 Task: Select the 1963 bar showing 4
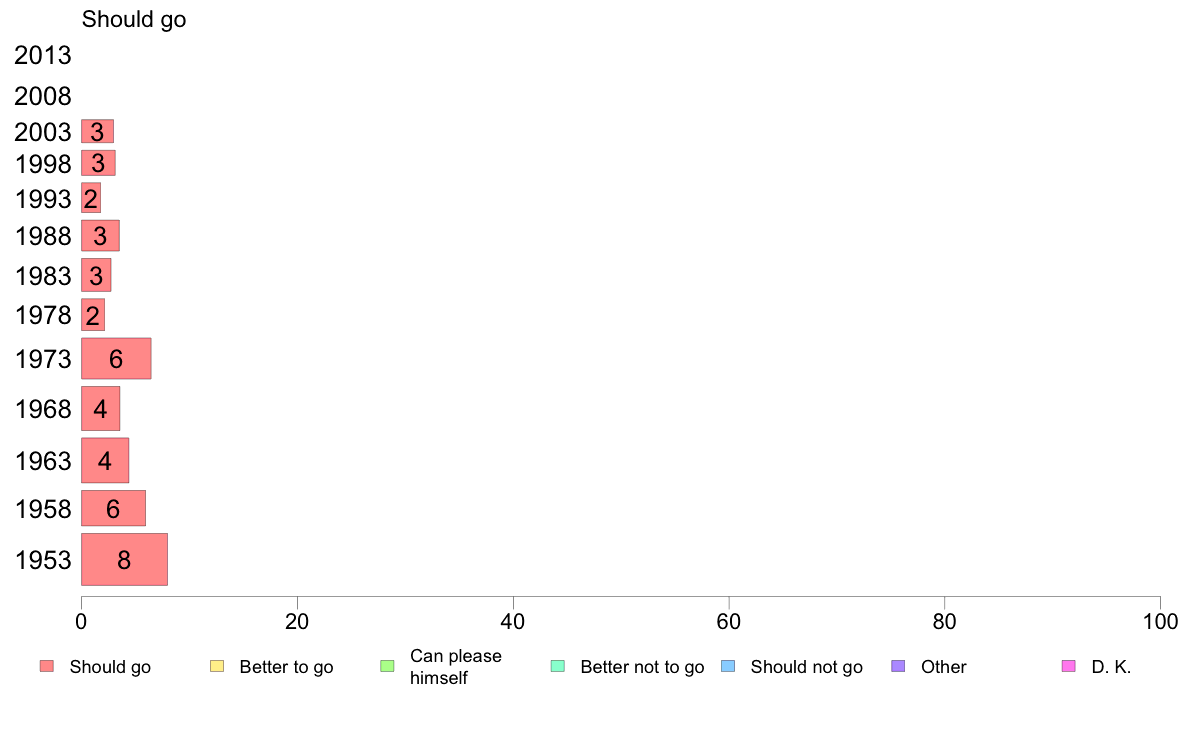105,460
